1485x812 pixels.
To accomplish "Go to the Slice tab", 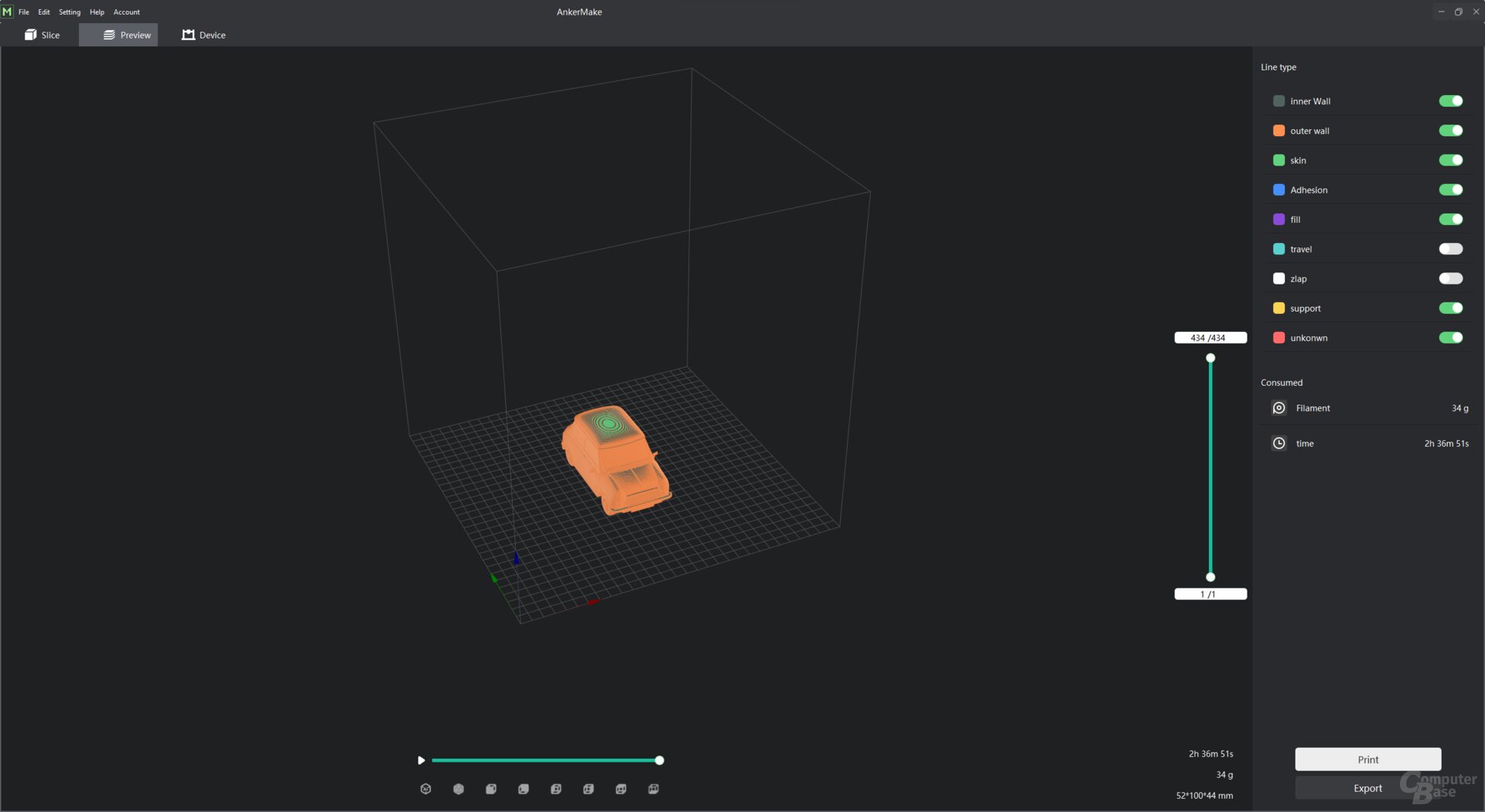I will (x=42, y=35).
